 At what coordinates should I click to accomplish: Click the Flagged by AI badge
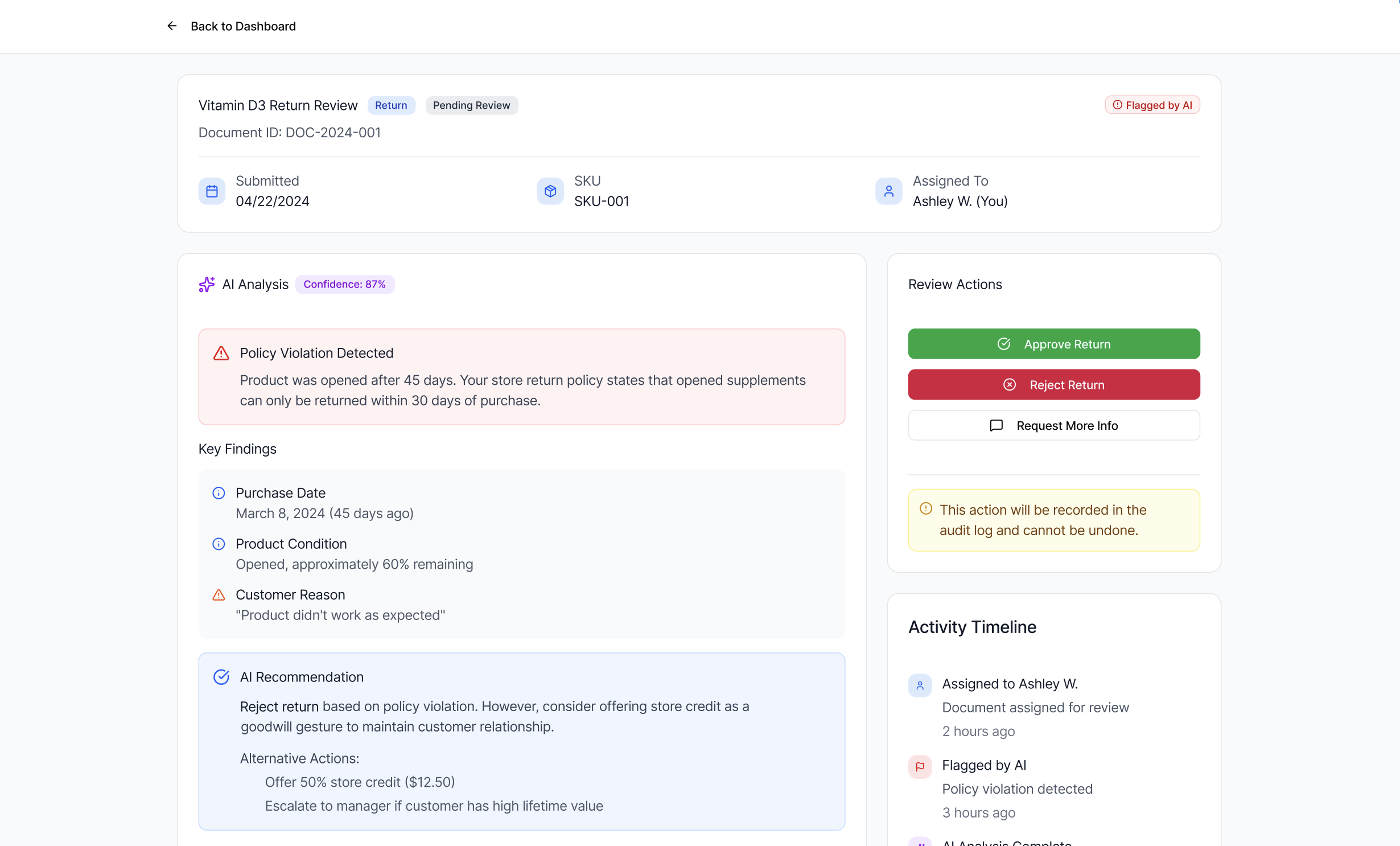pyautogui.click(x=1152, y=105)
